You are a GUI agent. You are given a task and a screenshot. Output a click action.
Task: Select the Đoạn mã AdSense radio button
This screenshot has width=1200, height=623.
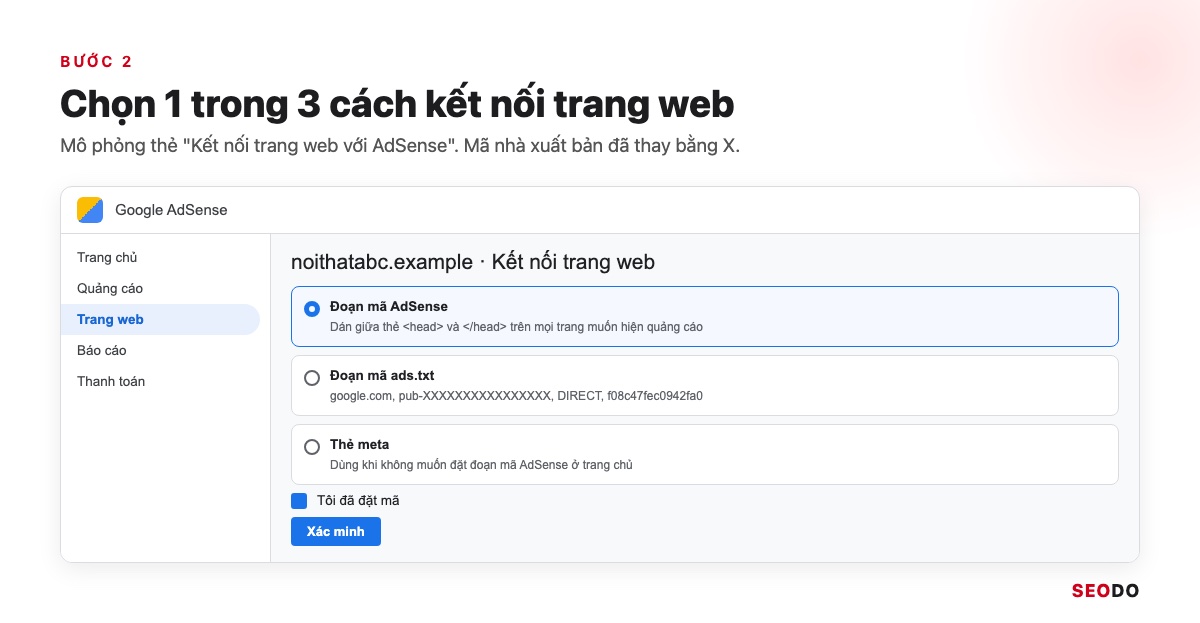(x=312, y=309)
